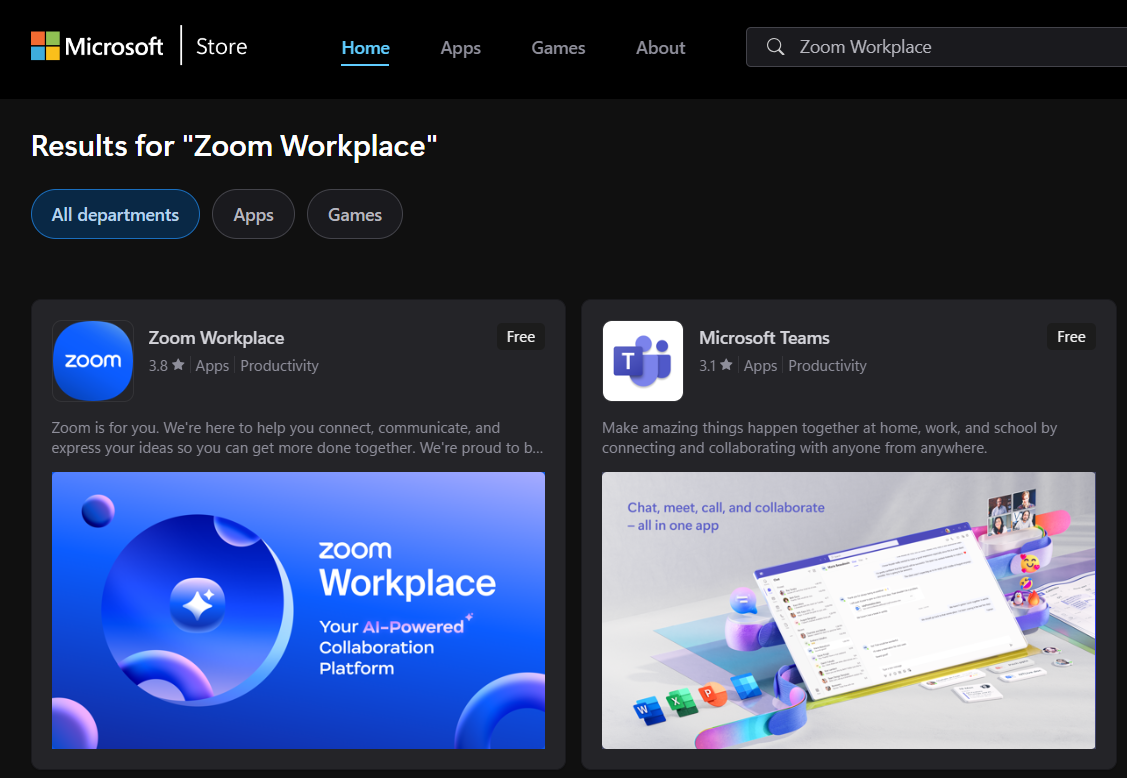Image resolution: width=1127 pixels, height=778 pixels.
Task: Open the Zoom Workplace app icon
Action: coord(93,361)
